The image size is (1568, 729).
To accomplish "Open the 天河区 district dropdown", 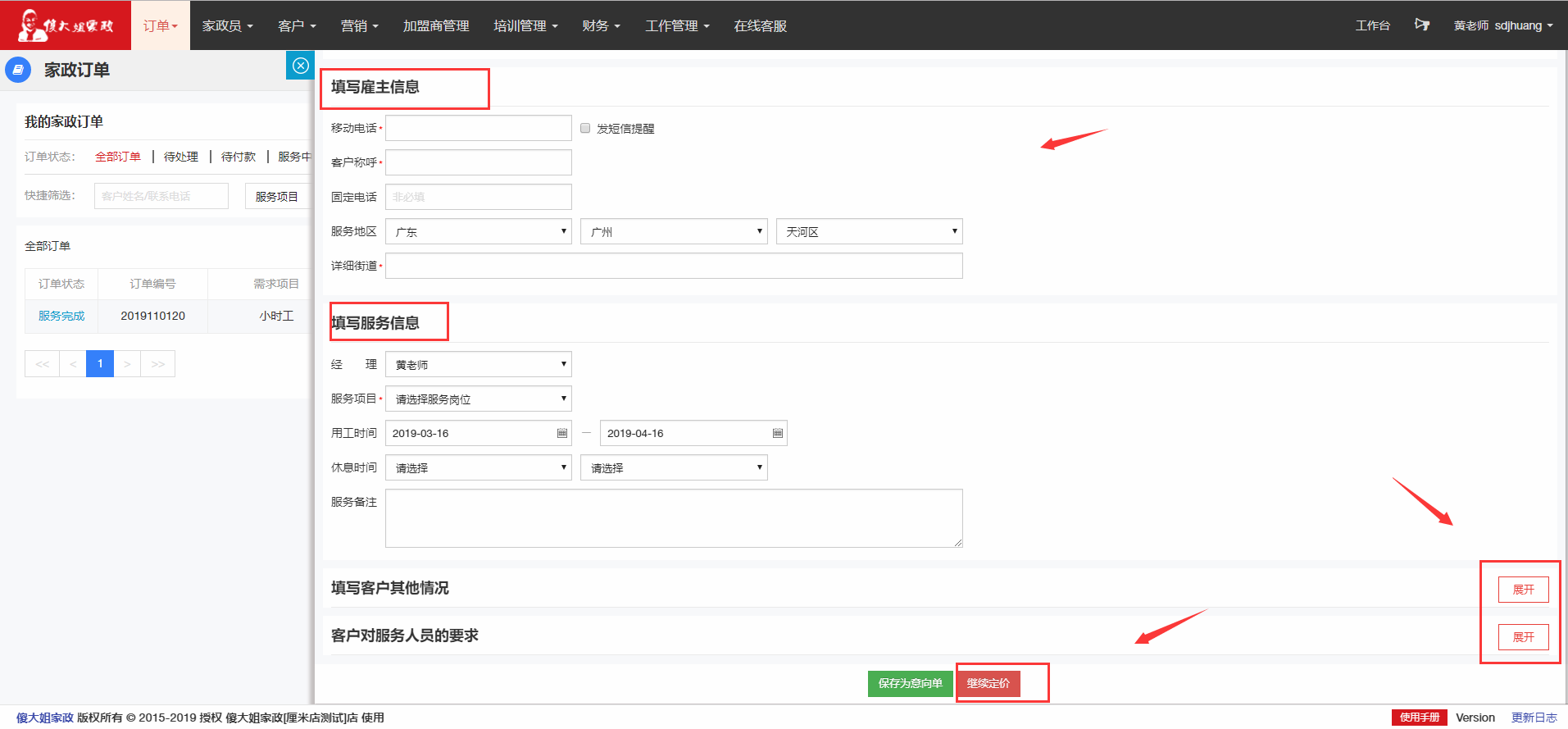I will [870, 231].
